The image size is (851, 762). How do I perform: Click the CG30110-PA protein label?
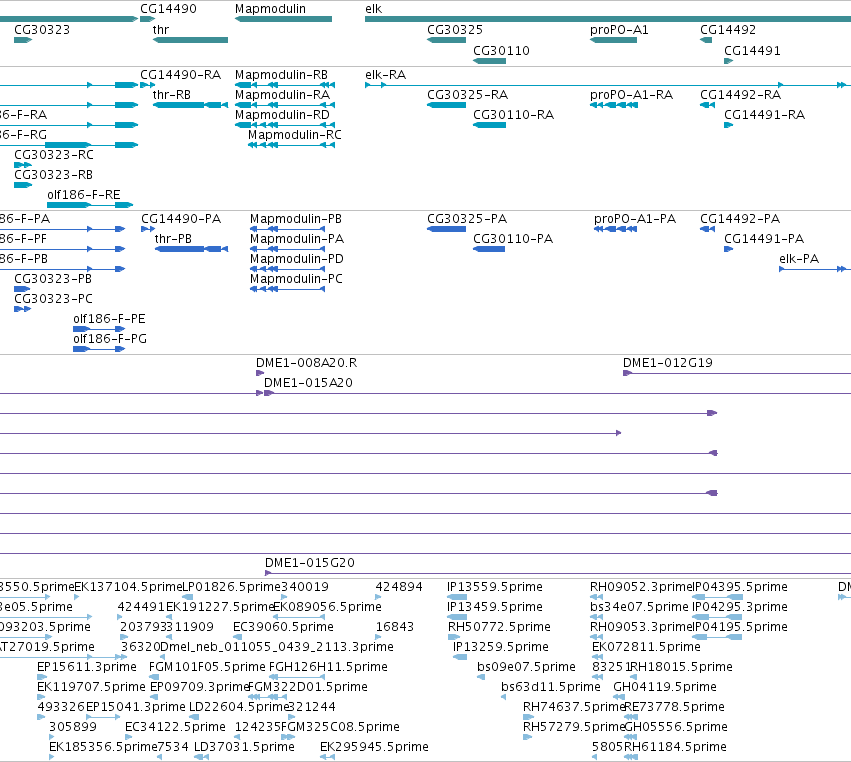click(513, 239)
